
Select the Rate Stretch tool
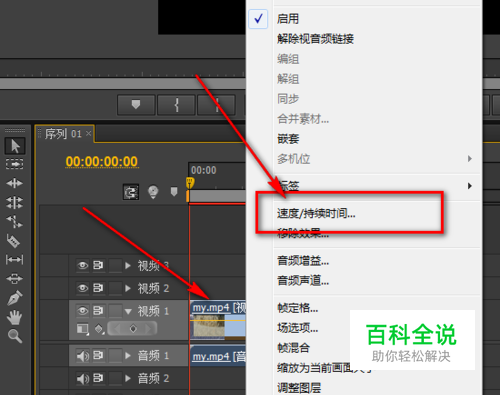14,221
